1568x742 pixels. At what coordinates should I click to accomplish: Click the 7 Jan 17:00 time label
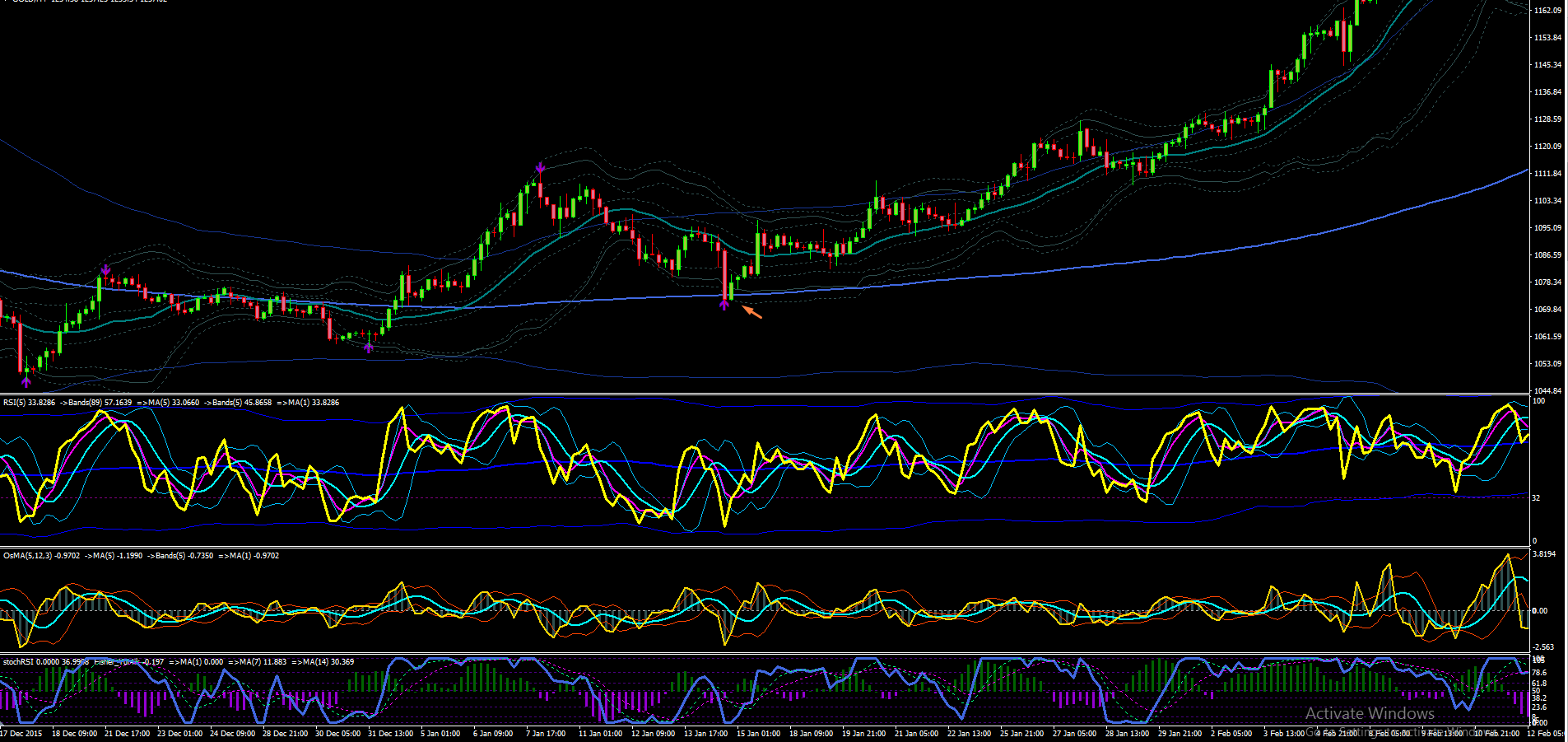pyautogui.click(x=546, y=734)
